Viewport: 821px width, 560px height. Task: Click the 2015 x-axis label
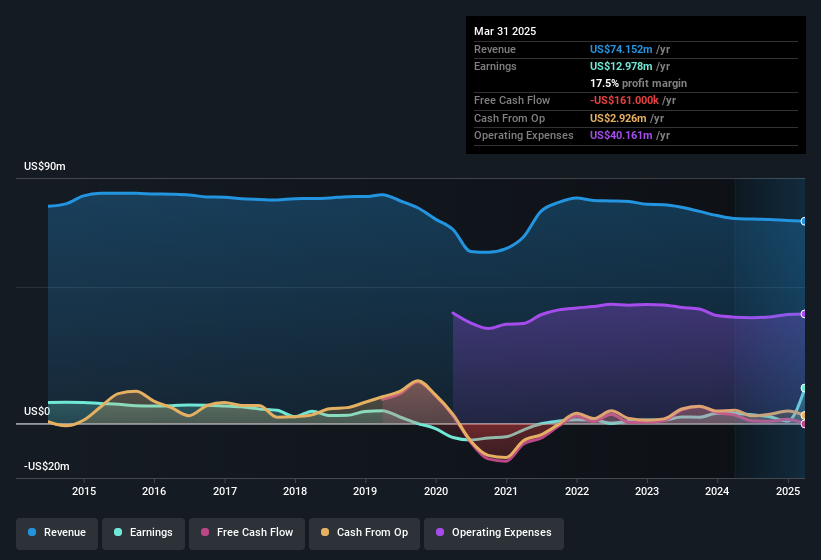(x=84, y=491)
